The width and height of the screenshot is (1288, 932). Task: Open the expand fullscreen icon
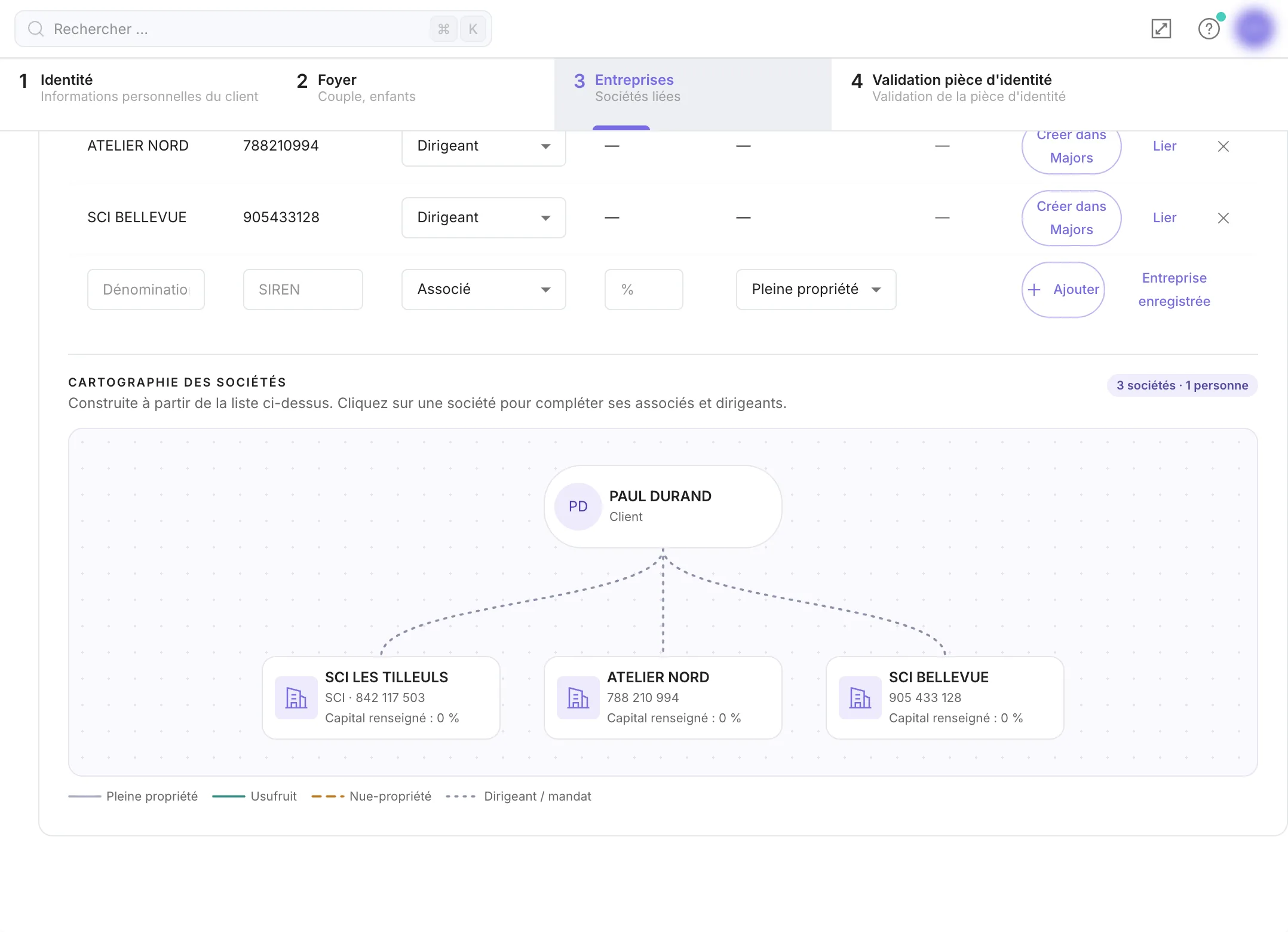(1161, 29)
